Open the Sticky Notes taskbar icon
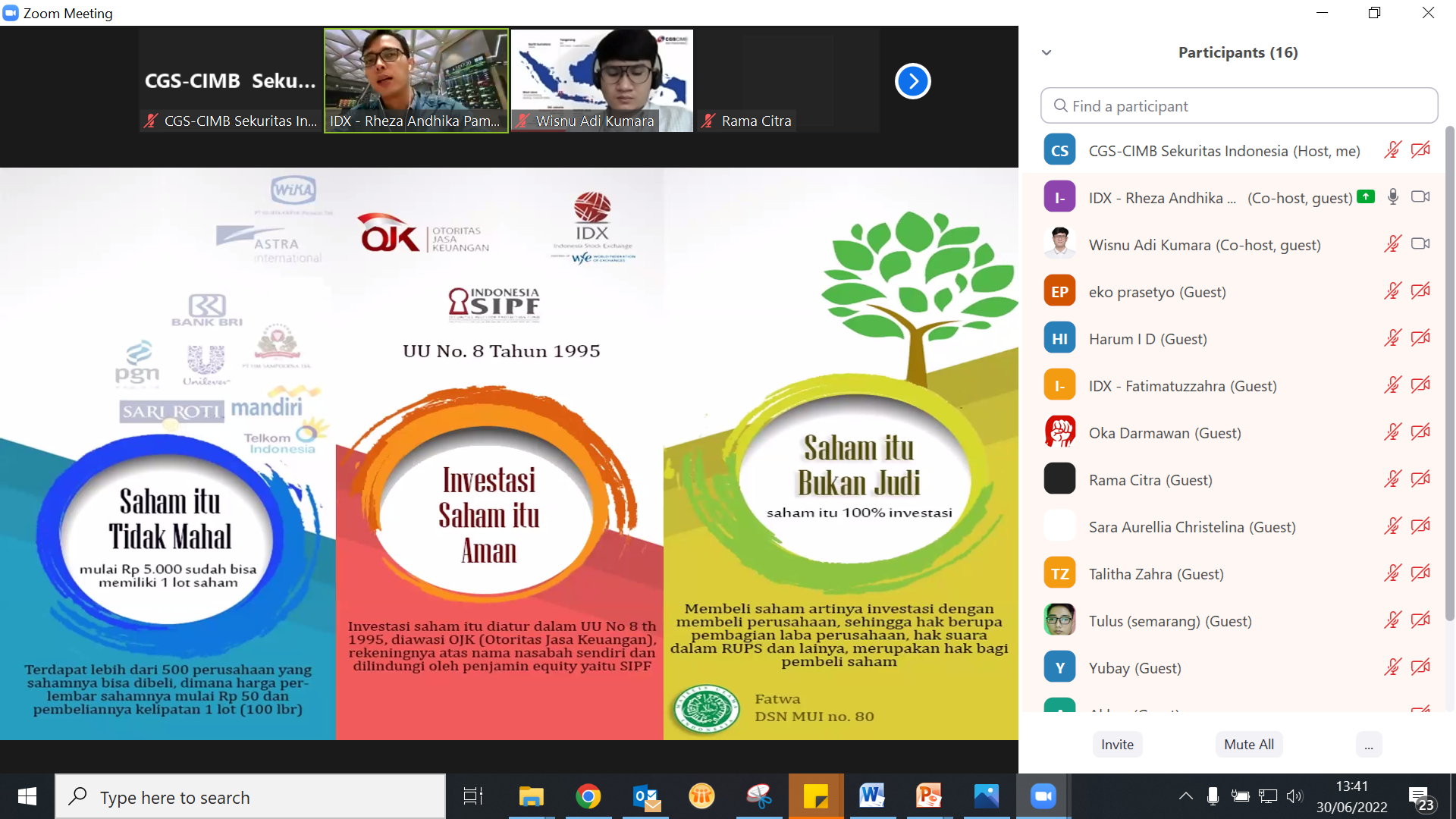Image resolution: width=1456 pixels, height=819 pixels. tap(815, 796)
